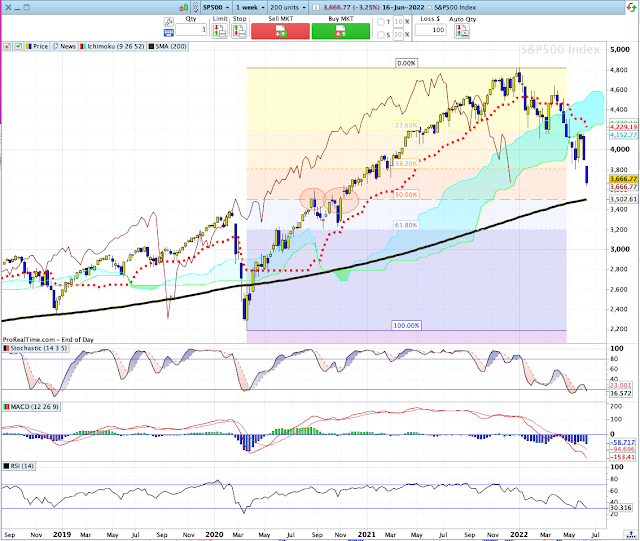This screenshot has height=541, width=640.
Task: Click the blue keyboard shortcuts icon
Action: [168, 33]
